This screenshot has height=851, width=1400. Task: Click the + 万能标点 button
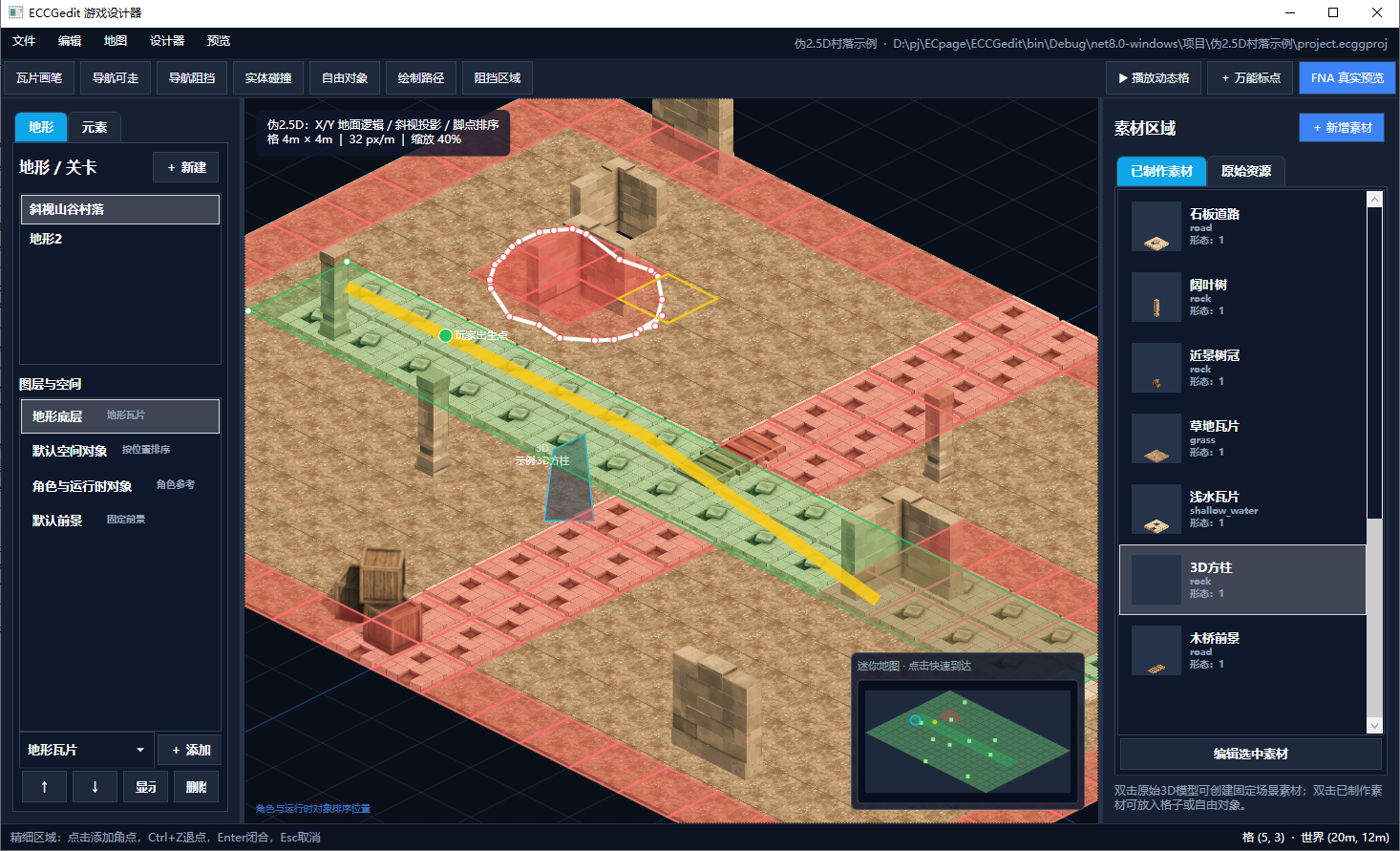click(1250, 78)
